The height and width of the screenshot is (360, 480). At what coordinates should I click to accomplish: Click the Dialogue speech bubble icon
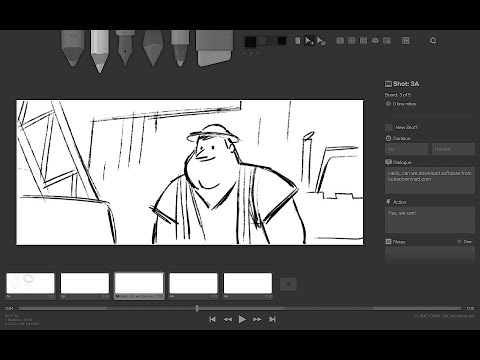[x=388, y=162]
